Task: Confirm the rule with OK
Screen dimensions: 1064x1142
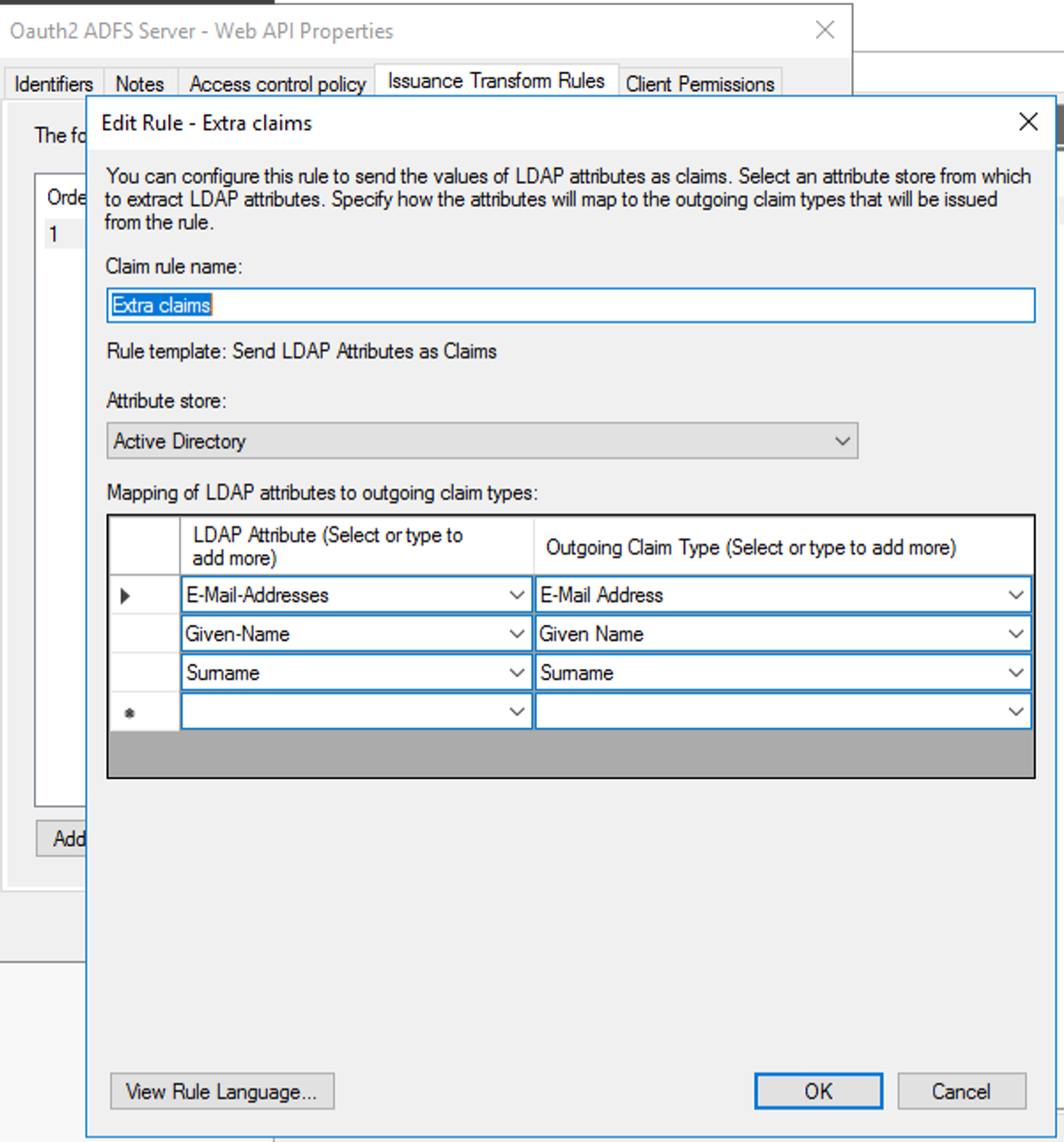Action: pos(818,1092)
